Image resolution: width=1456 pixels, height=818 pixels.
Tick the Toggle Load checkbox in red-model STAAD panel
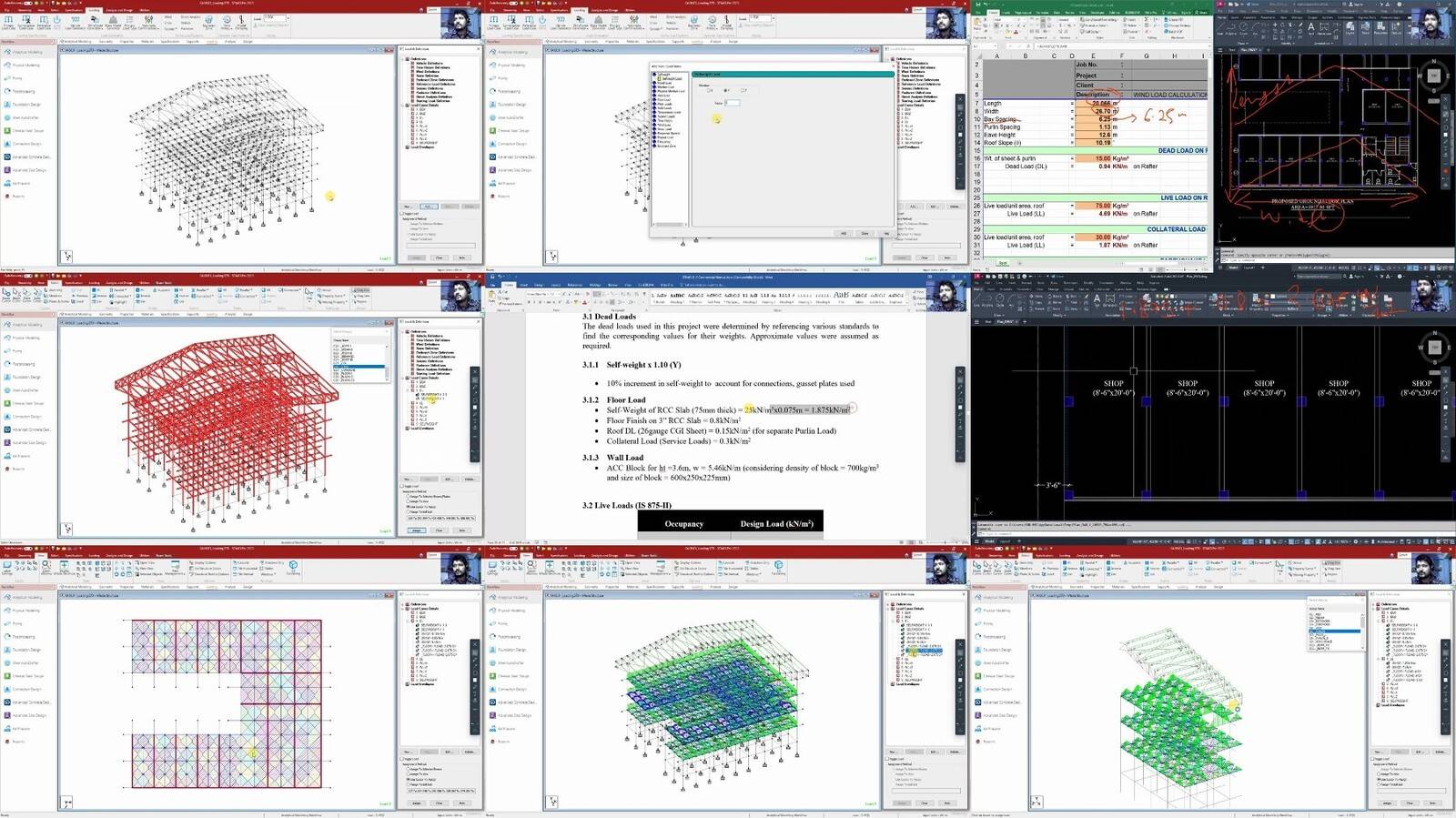click(x=403, y=486)
